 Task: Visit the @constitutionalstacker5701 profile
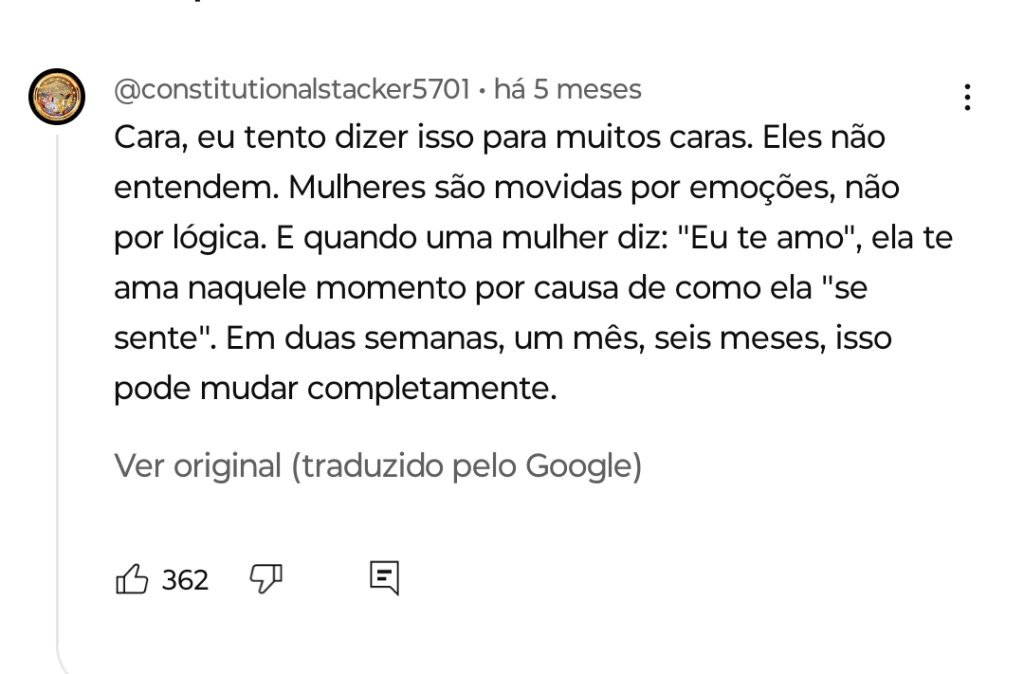290,91
